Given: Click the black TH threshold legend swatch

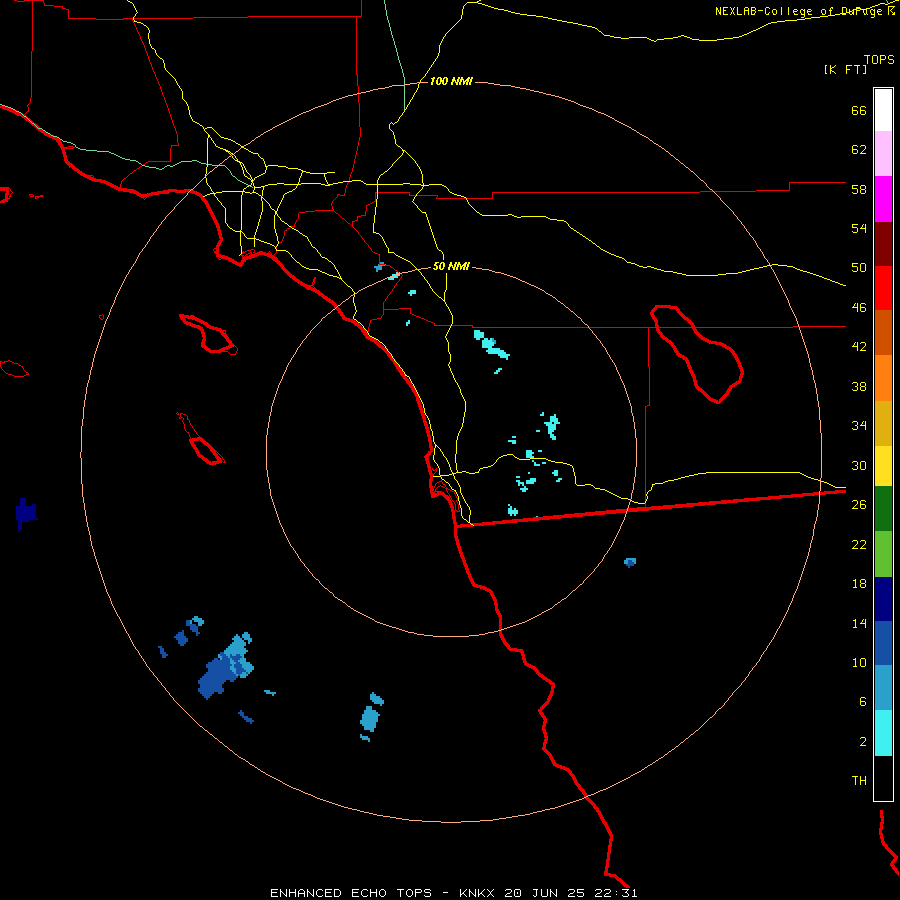Looking at the screenshot, I should [883, 778].
